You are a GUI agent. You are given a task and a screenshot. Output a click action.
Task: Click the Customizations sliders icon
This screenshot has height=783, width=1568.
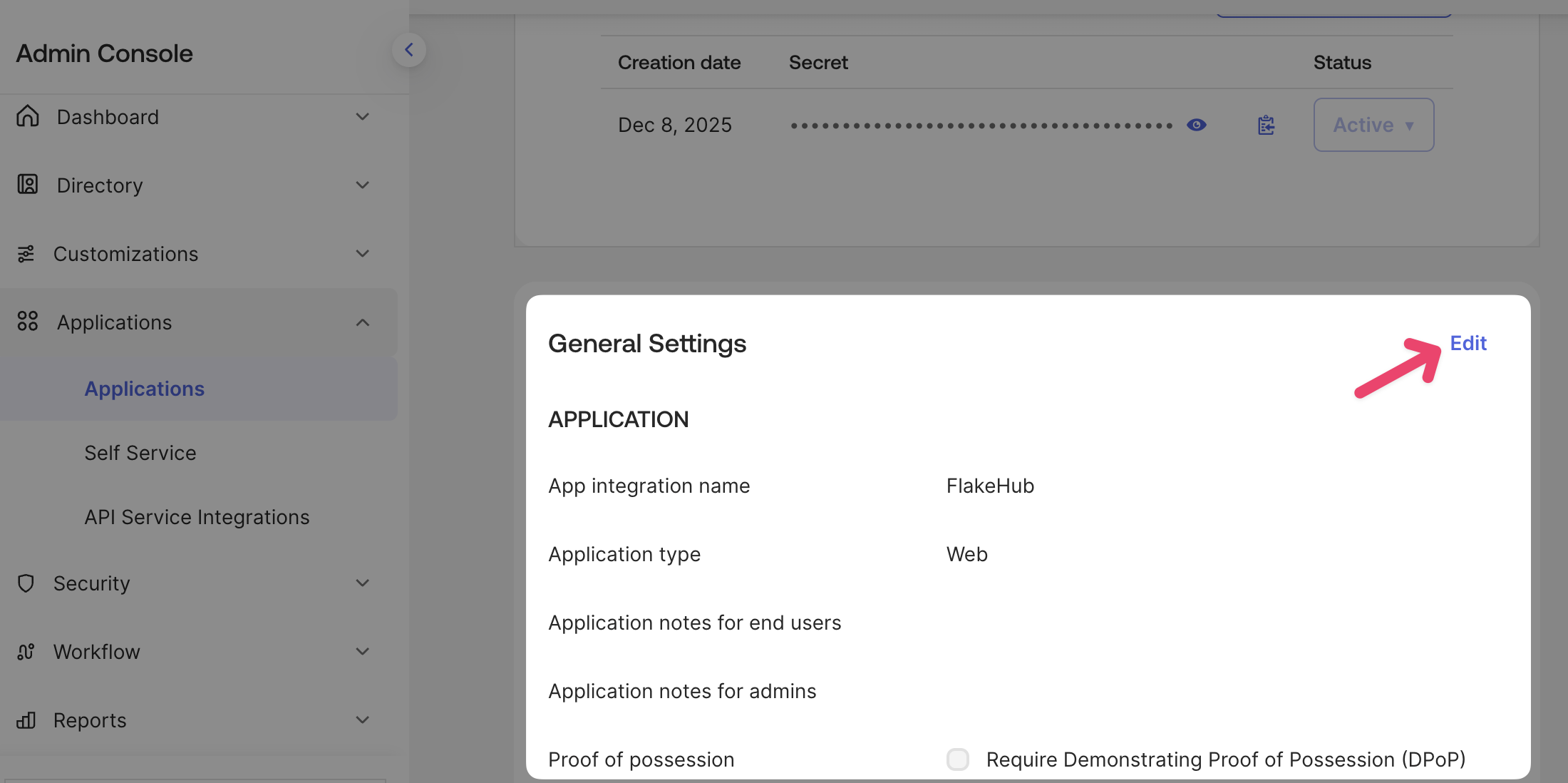[27, 254]
